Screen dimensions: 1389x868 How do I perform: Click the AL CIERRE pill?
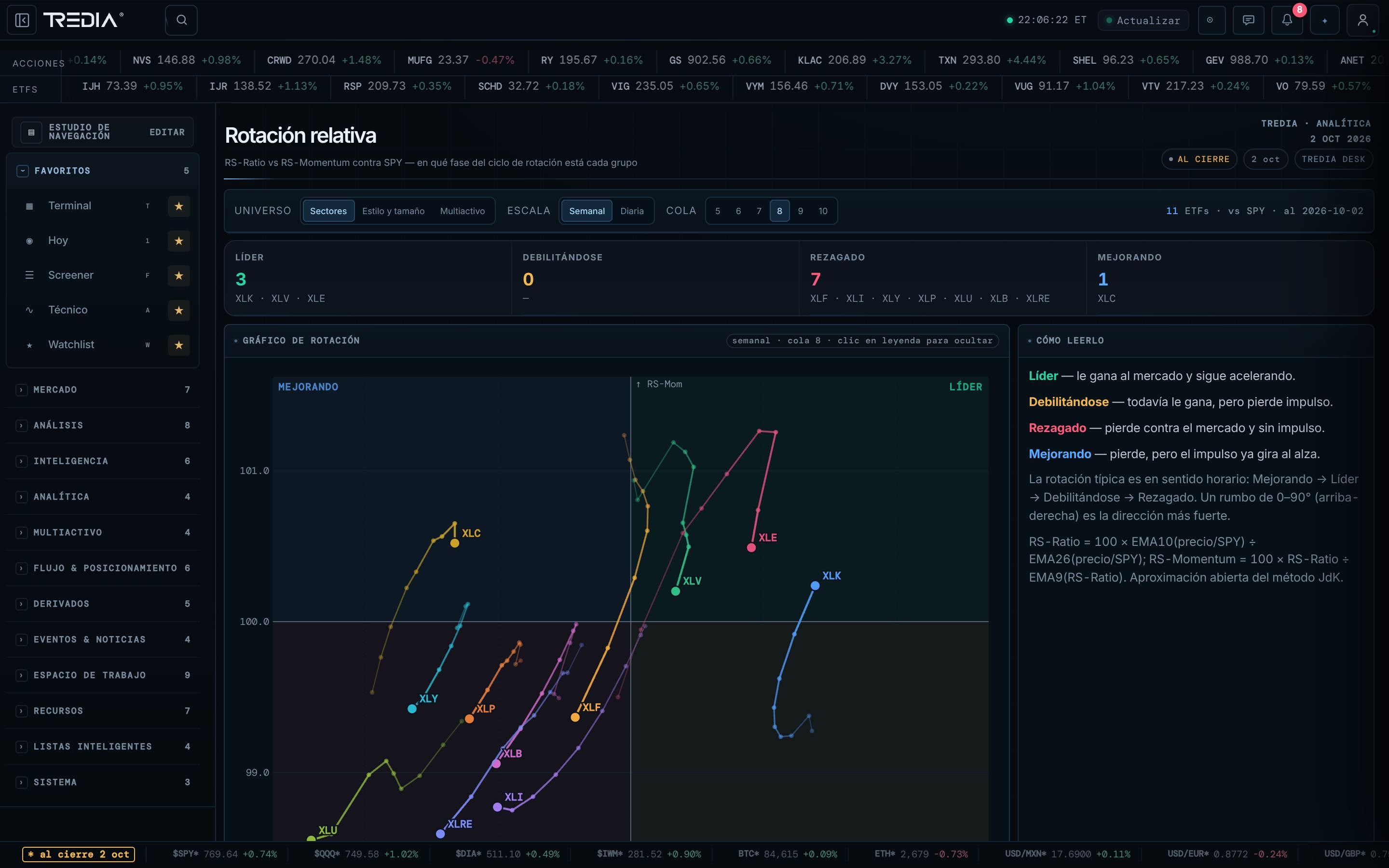coord(1199,159)
